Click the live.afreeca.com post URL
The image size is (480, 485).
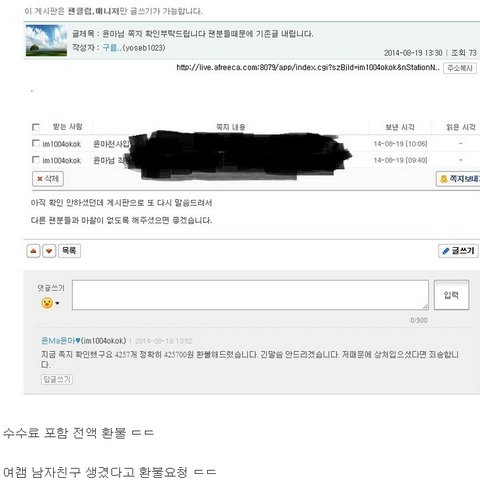308,68
